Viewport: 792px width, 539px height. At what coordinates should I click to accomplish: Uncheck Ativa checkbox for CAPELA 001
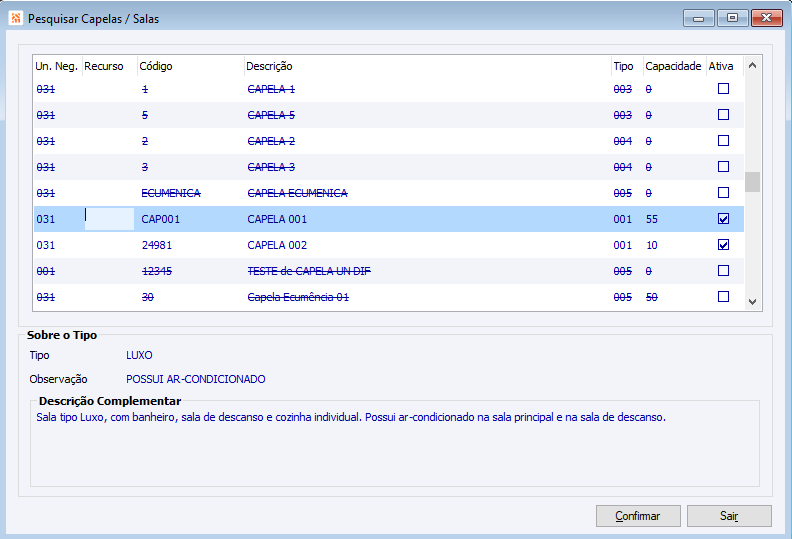click(723, 219)
